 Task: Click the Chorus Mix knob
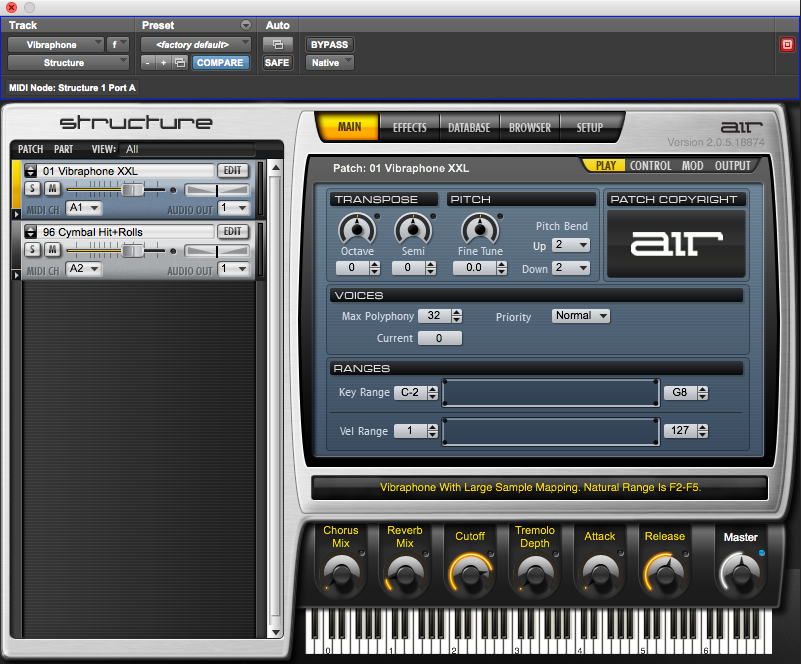(x=341, y=574)
